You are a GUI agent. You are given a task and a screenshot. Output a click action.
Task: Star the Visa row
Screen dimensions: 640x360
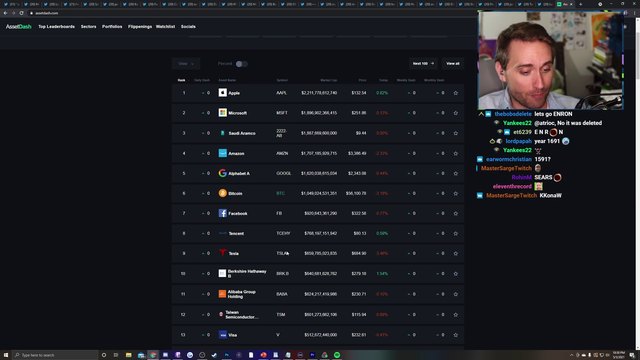point(456,335)
